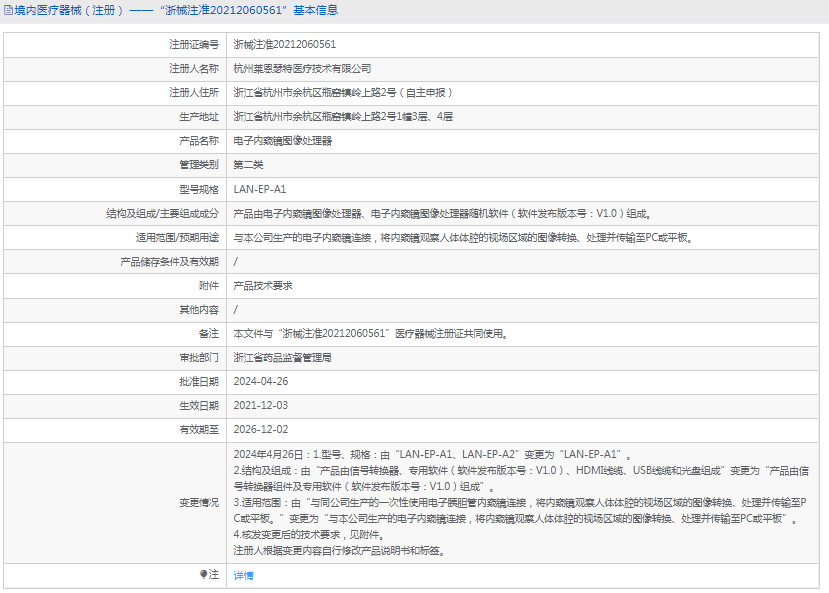
Task: Open the 详情 link in the 注 row
Action: click(243, 576)
